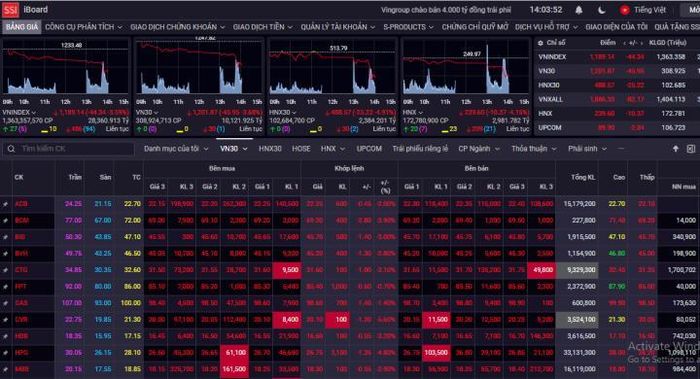Click the Vietnam flag language icon
Viewport: 700px width, 379px height.
coord(624,10)
